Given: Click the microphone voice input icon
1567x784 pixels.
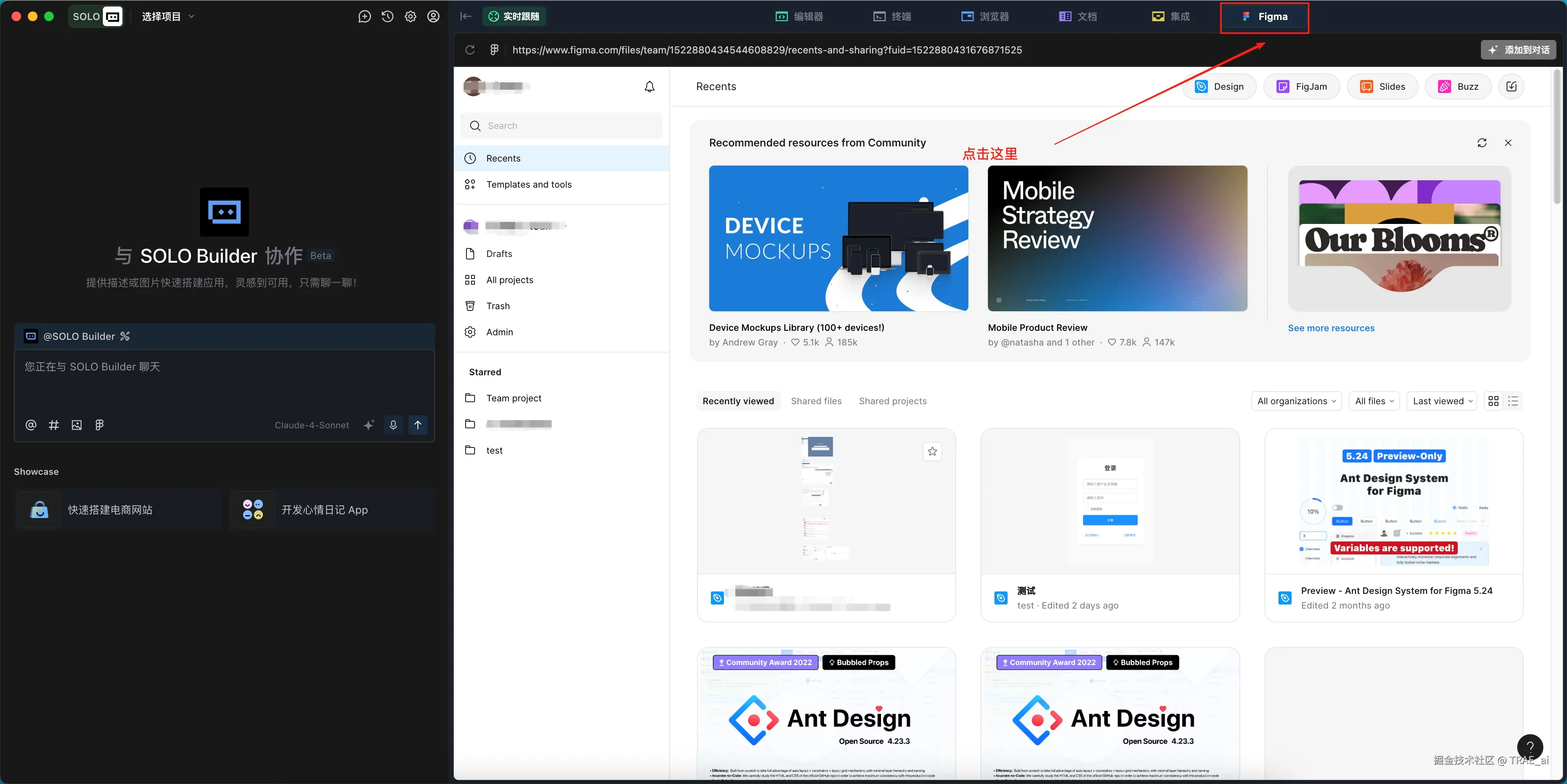Looking at the screenshot, I should pos(393,425).
